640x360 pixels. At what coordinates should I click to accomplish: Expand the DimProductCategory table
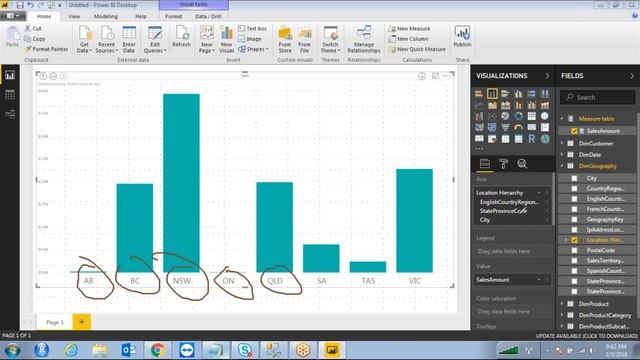(x=562, y=315)
